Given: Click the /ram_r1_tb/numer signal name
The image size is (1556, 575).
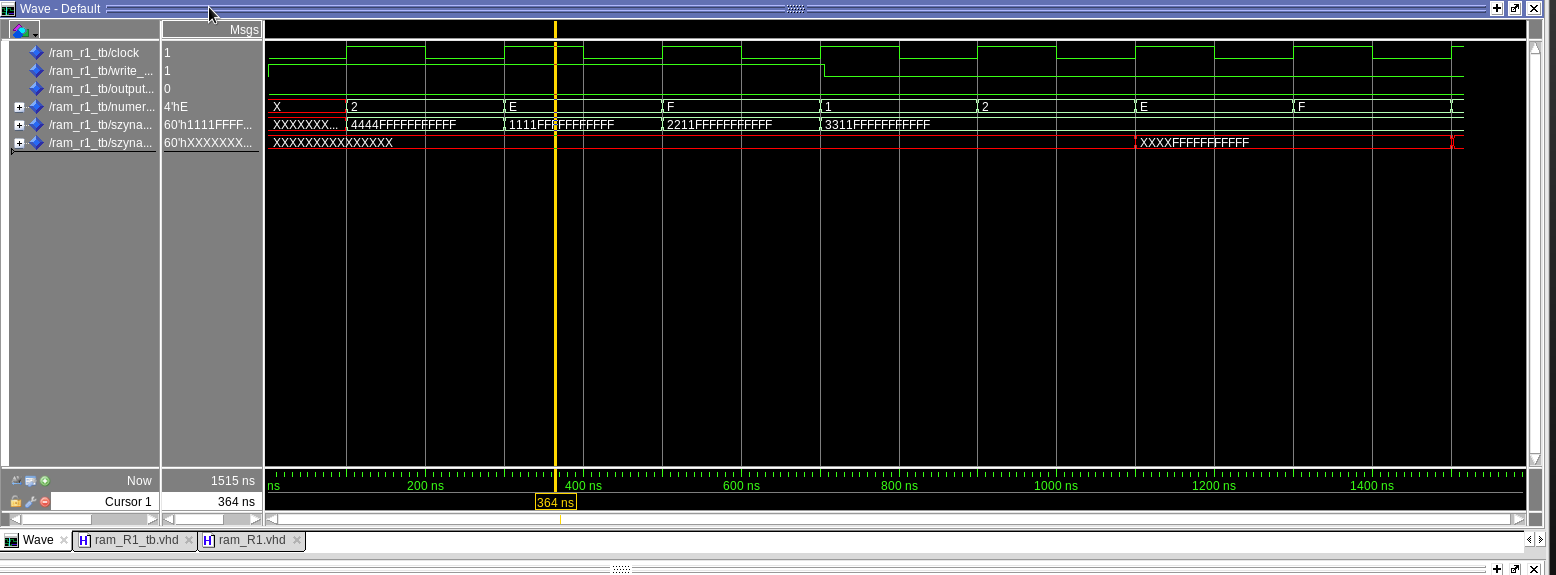Looking at the screenshot, I should tap(102, 107).
